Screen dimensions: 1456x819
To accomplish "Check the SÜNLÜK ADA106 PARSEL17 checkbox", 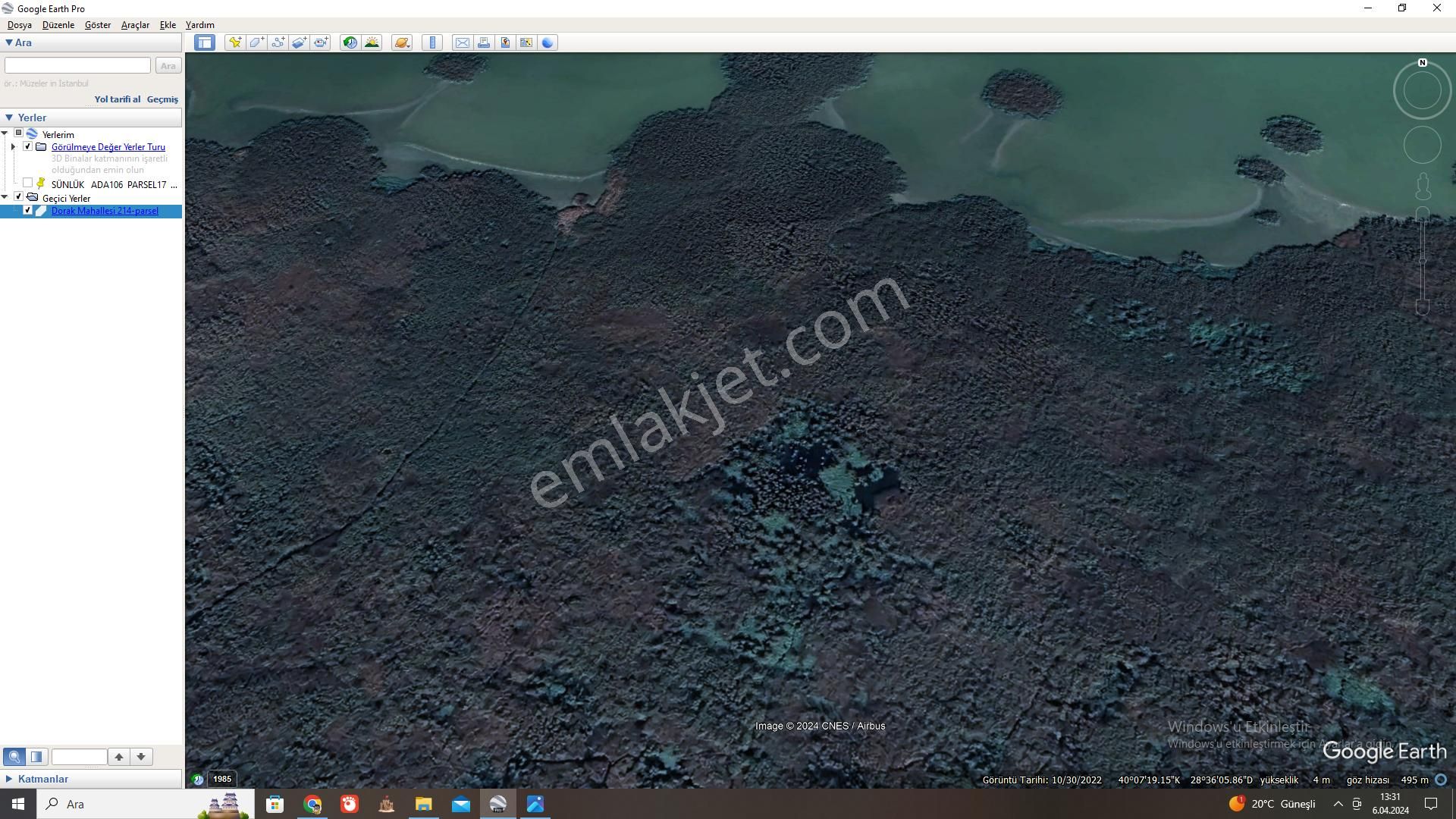I will click(x=28, y=184).
